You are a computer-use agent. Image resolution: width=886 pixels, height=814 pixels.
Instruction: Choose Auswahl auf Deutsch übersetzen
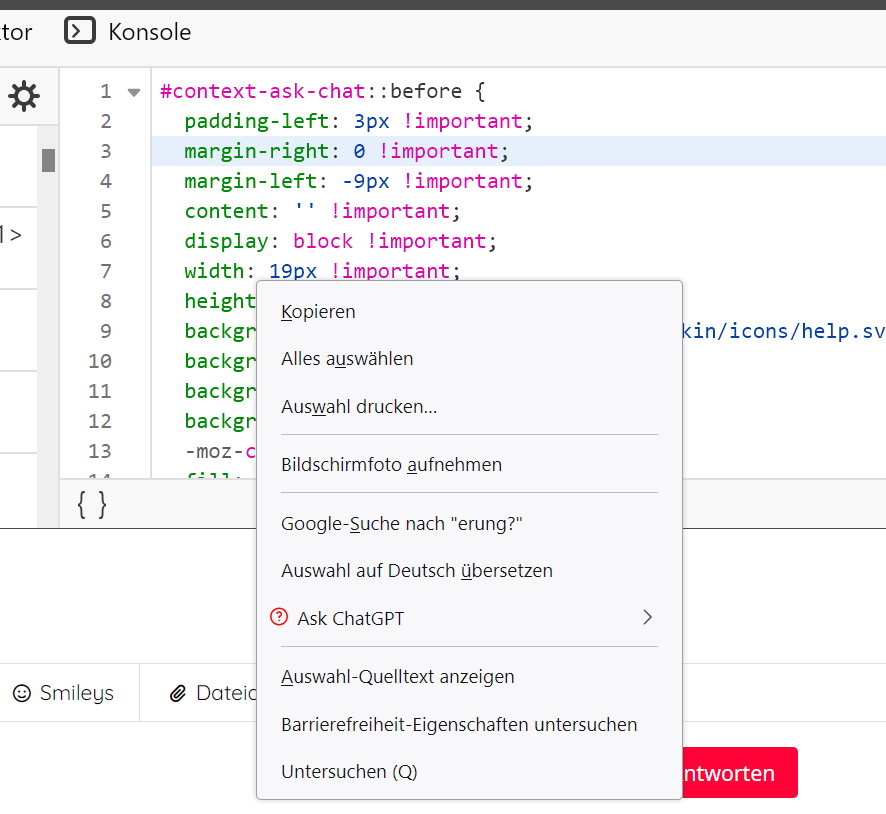pyautogui.click(x=416, y=571)
